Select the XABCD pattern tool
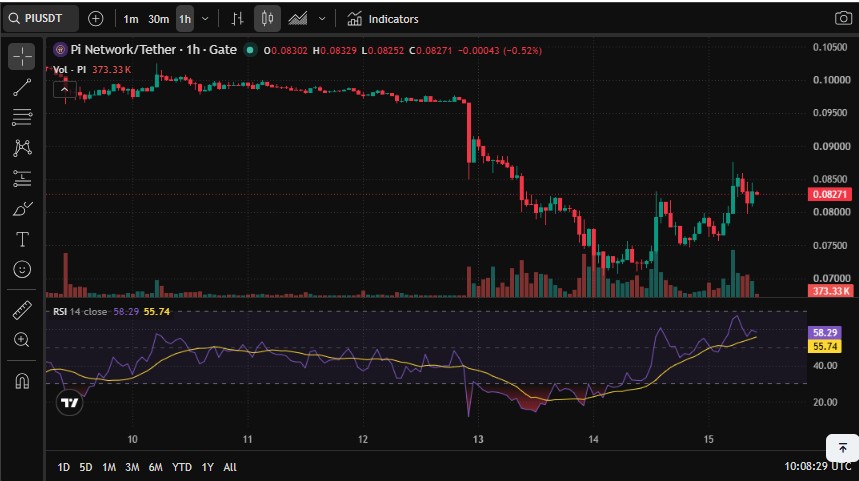The height and width of the screenshot is (481, 859). coord(22,147)
